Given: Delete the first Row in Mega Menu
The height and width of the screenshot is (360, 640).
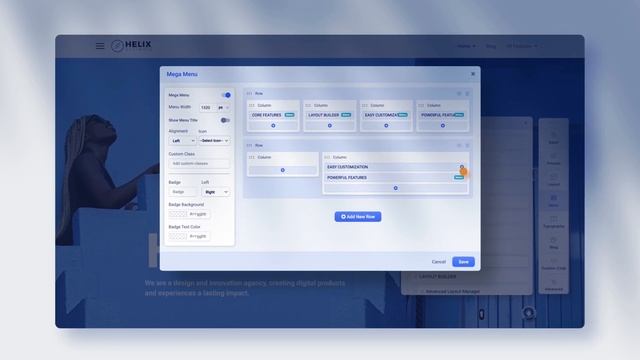Looking at the screenshot, I should point(467,93).
